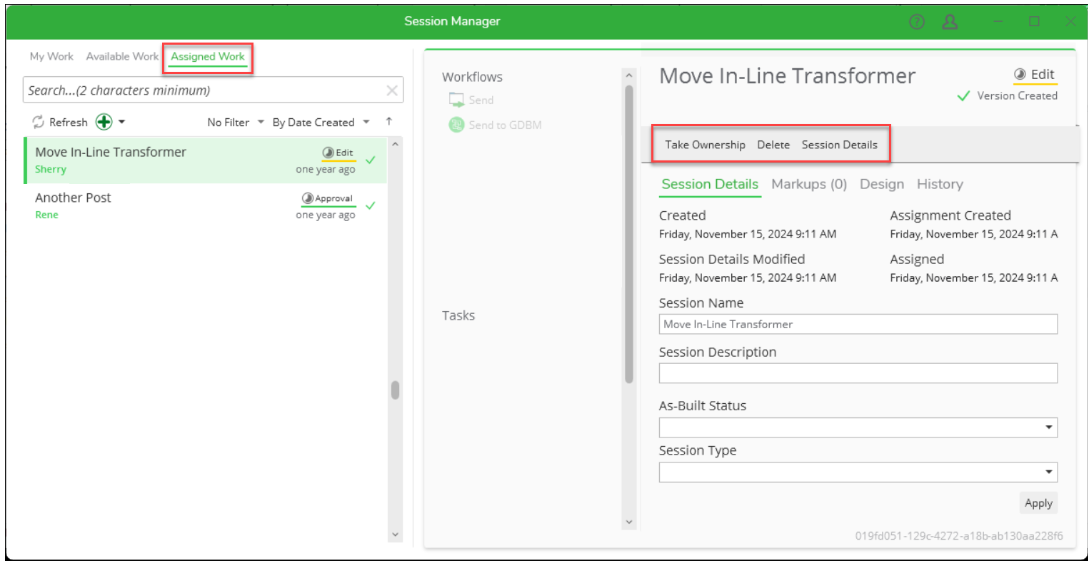Image resolution: width=1092 pixels, height=567 pixels.
Task: Click workflows panel scroll down arrow
Action: [629, 522]
